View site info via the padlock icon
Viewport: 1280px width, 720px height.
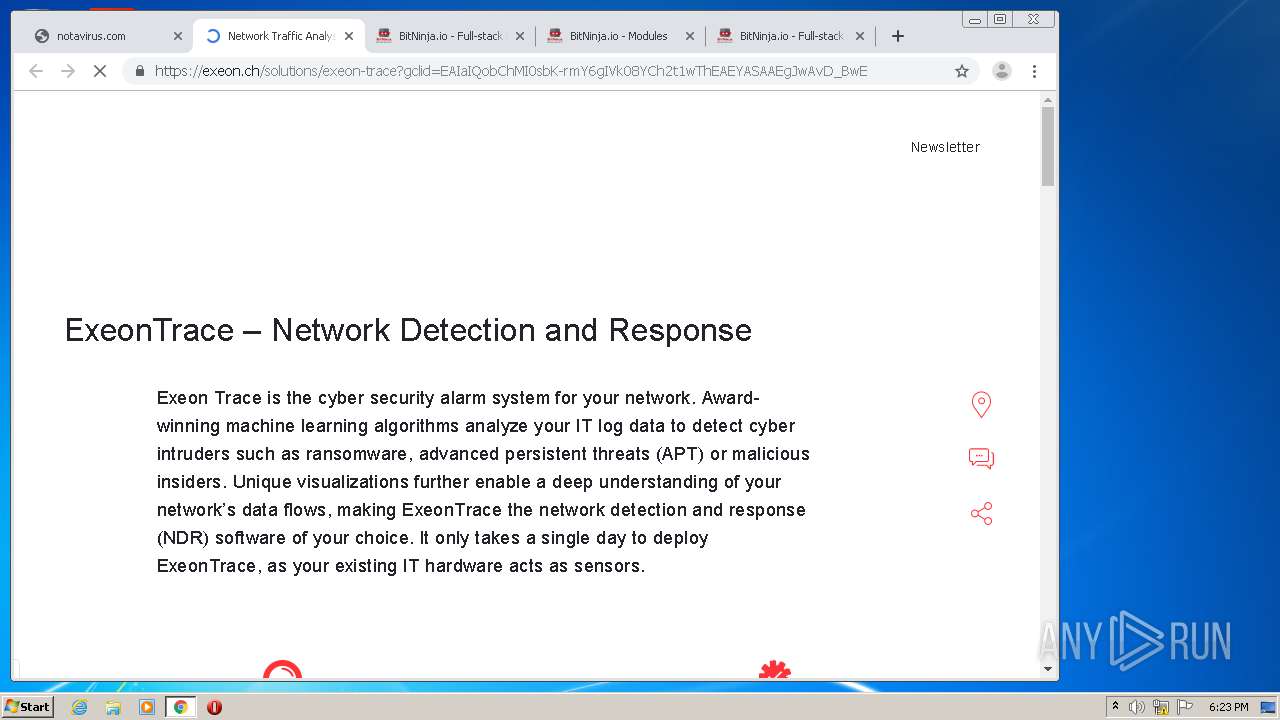pyautogui.click(x=139, y=71)
